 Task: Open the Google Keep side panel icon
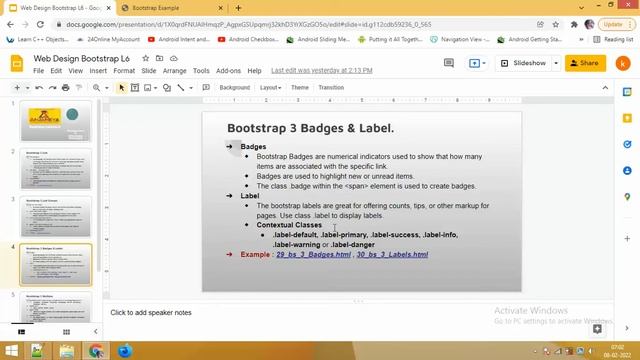(627, 118)
